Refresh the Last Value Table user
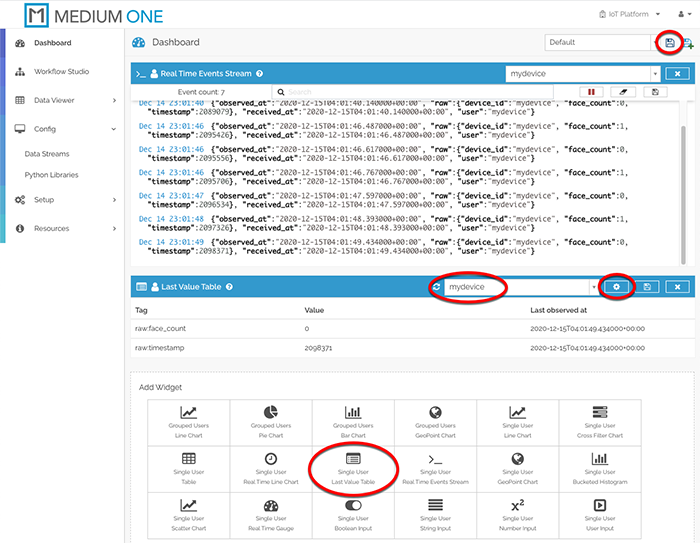Image resolution: width=700 pixels, height=543 pixels. point(436,287)
